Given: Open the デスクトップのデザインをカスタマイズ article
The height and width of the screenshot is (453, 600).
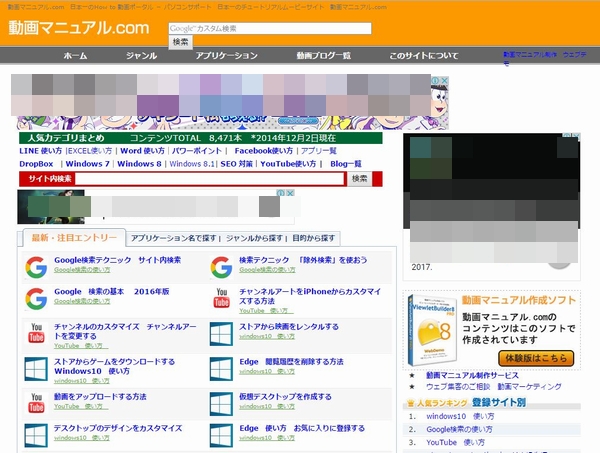Looking at the screenshot, I should (118, 428).
